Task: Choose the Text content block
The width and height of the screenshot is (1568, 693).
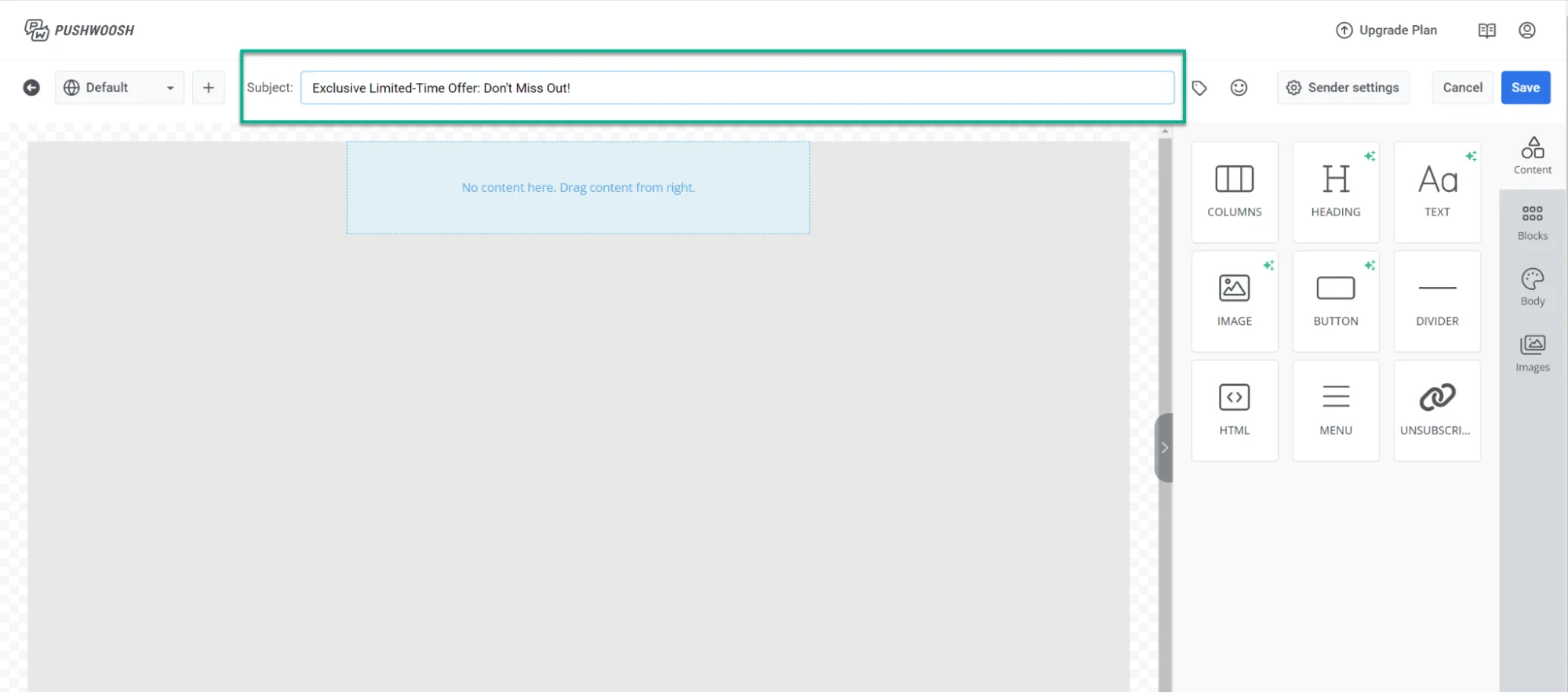Action: [x=1436, y=191]
